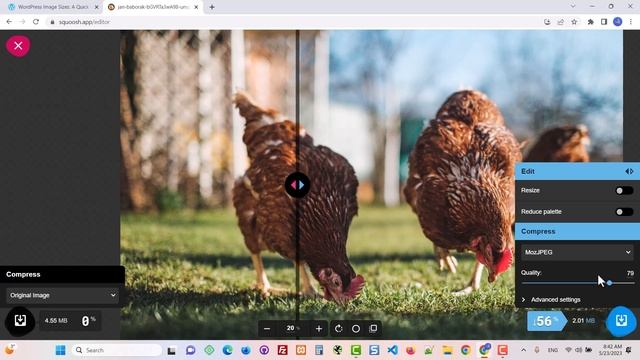Open the tab search chevron in the title bar

click(573, 7)
